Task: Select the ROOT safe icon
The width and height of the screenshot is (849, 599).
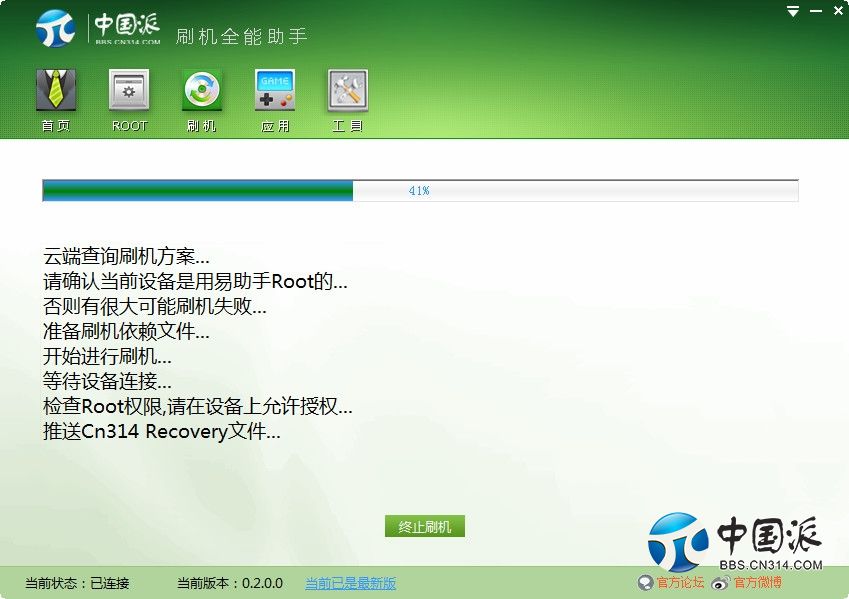Action: 129,89
